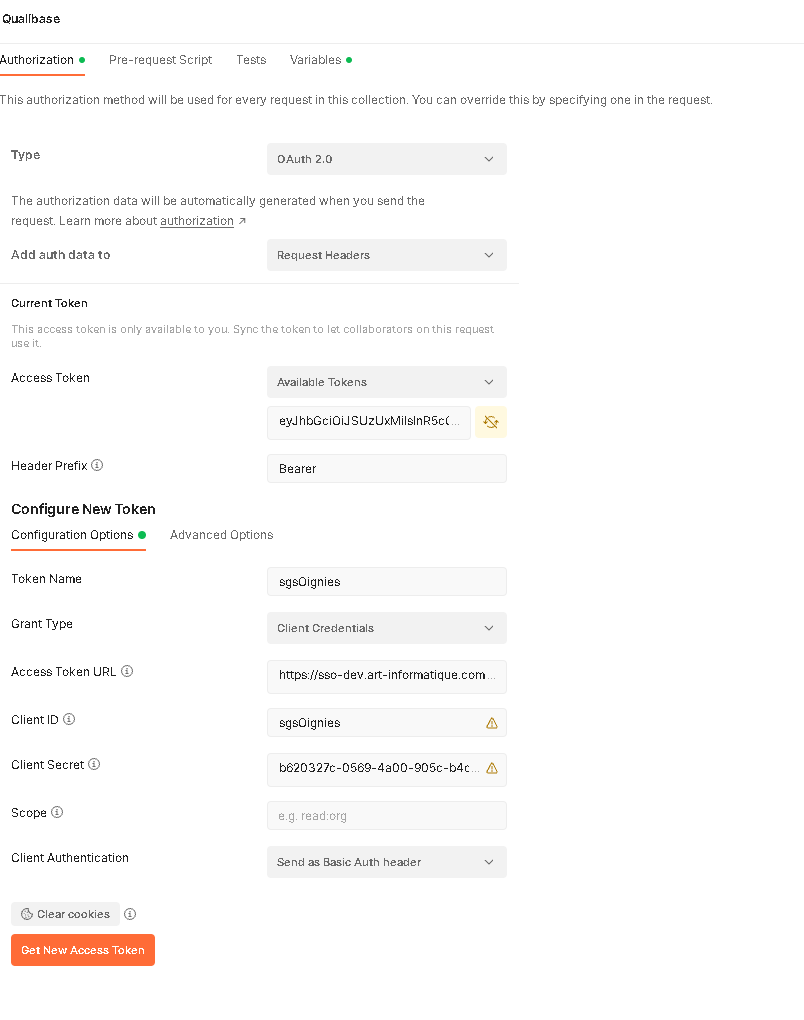Open the Client Authentication dropdown
Viewport: 804px width, 1020px height.
(x=386, y=862)
